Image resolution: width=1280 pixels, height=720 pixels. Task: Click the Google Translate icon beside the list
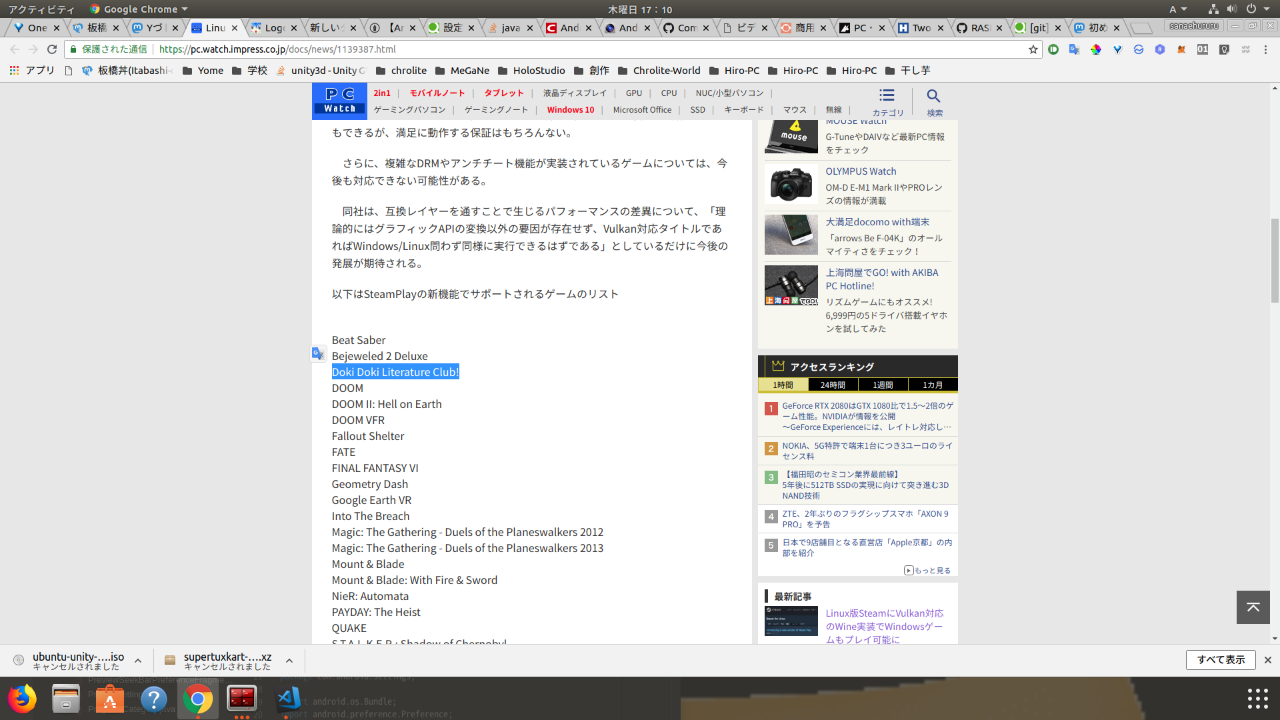pyautogui.click(x=318, y=353)
